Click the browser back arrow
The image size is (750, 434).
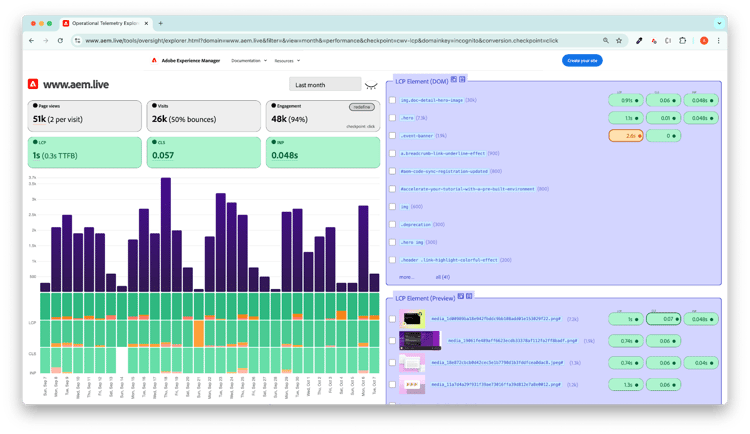[32, 41]
